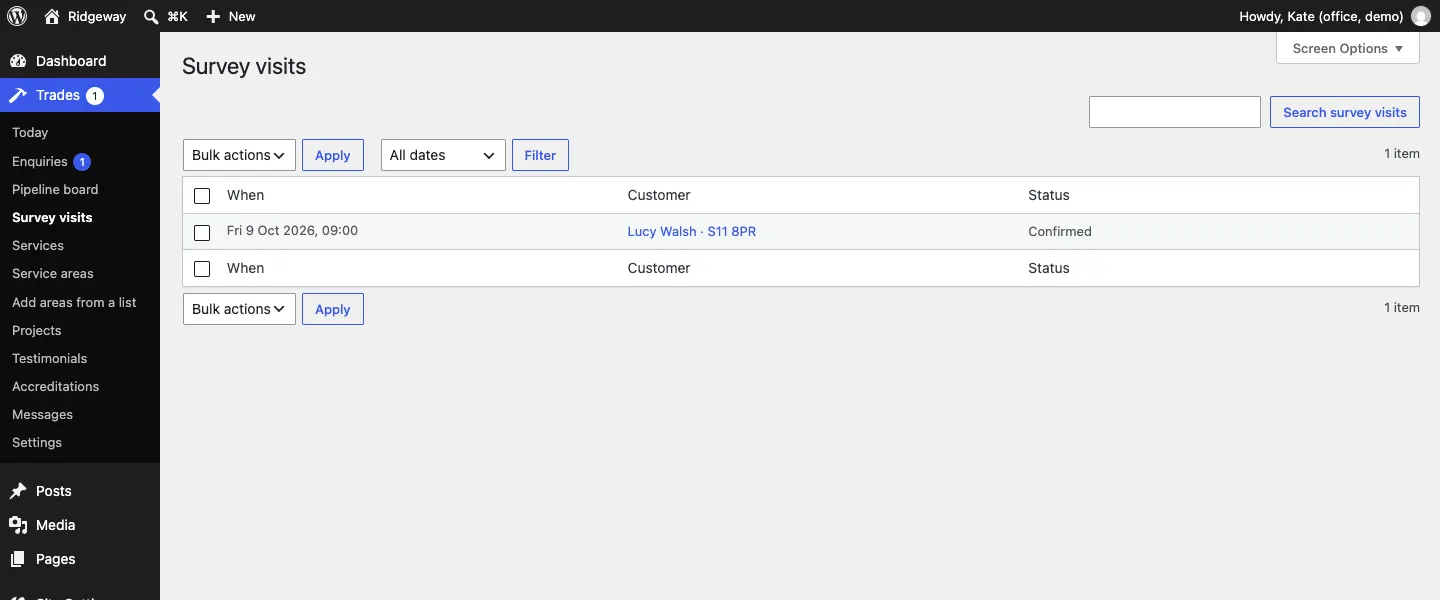Open Messages in the Trades menu
The height and width of the screenshot is (600, 1440).
click(42, 414)
